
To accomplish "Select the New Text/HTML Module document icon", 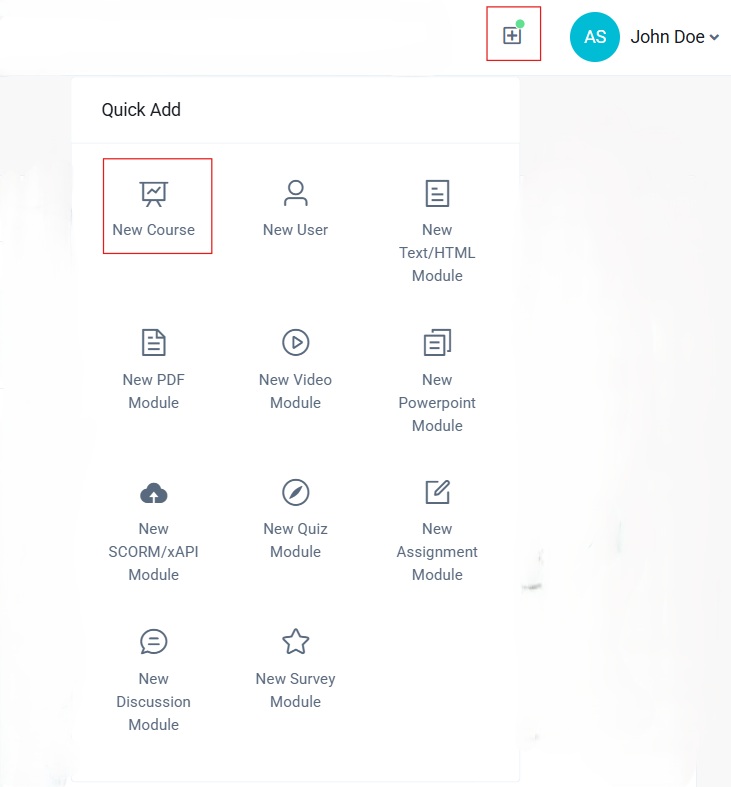I will pyautogui.click(x=437, y=193).
